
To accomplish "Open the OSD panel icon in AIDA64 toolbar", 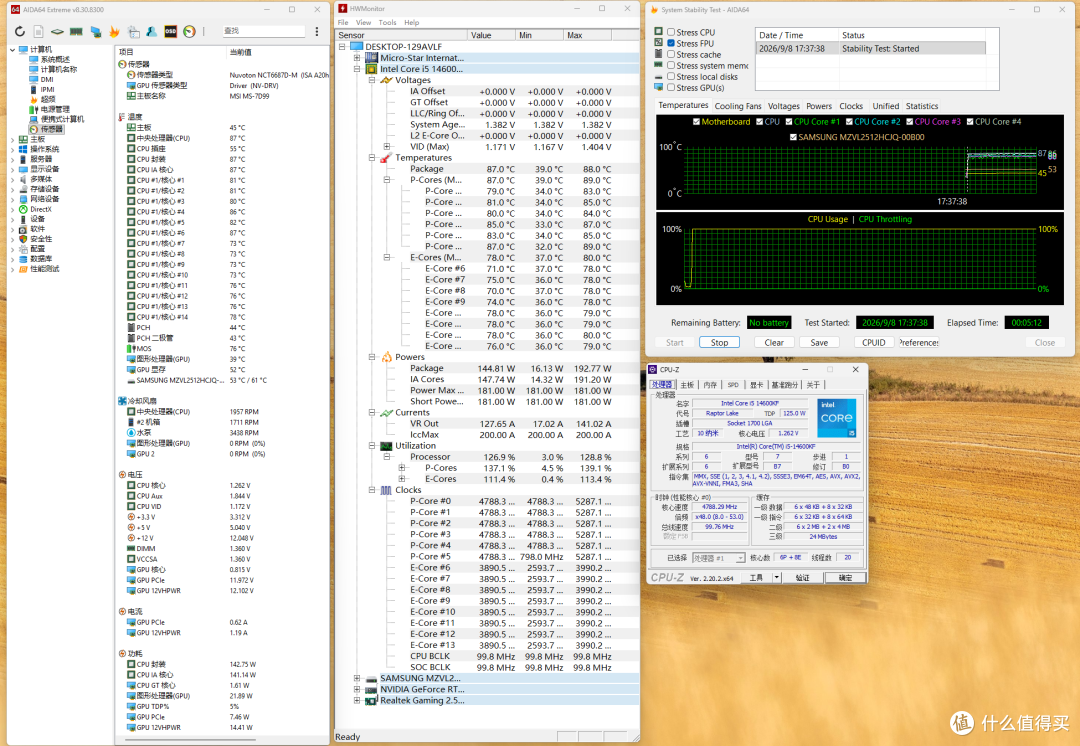I will click(170, 32).
